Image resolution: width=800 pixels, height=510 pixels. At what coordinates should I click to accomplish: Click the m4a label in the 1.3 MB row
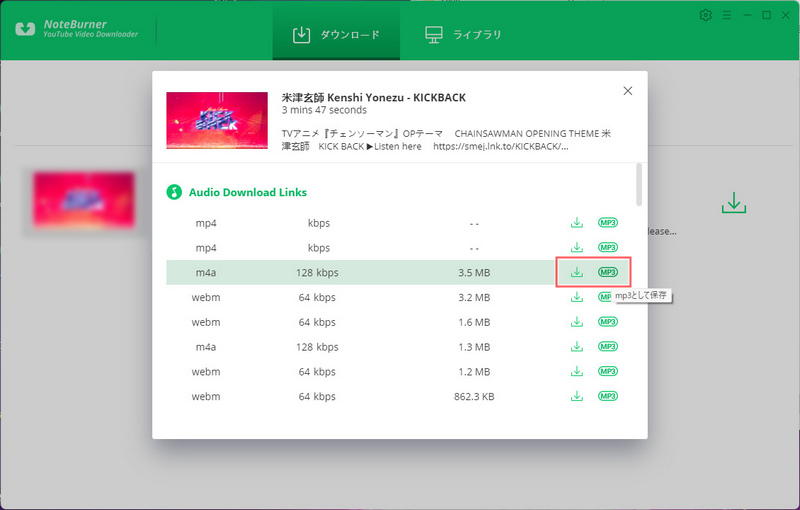(x=206, y=347)
